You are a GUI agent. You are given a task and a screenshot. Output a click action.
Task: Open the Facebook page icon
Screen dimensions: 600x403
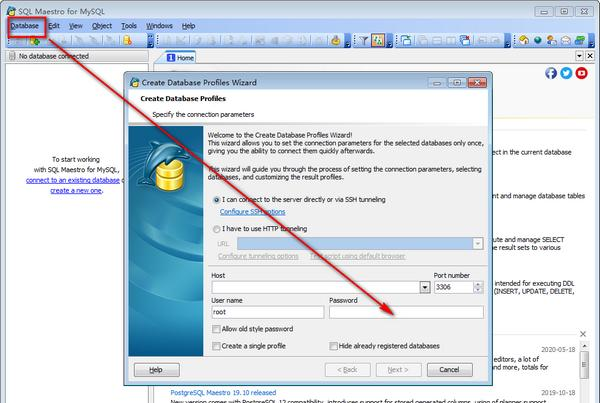(551, 73)
